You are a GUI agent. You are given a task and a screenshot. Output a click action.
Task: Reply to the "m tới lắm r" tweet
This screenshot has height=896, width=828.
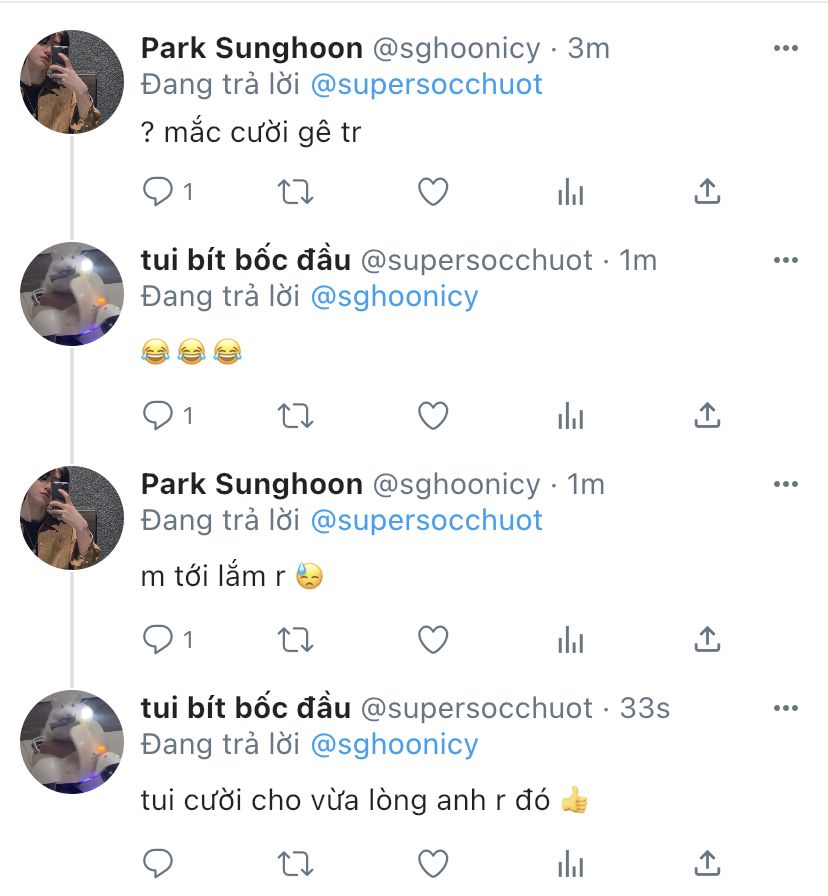(x=158, y=638)
